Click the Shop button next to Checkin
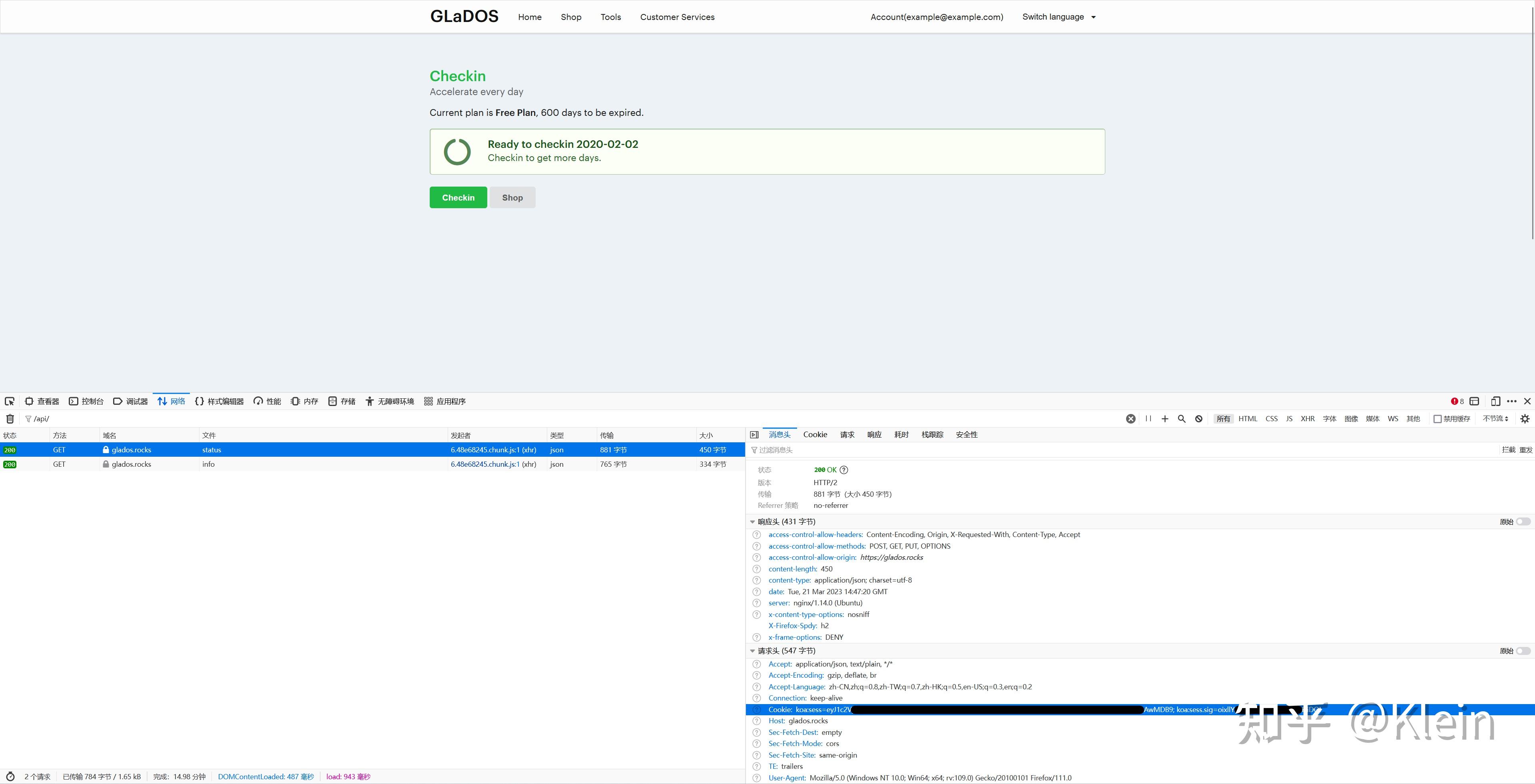The height and width of the screenshot is (784, 1535). pos(512,197)
